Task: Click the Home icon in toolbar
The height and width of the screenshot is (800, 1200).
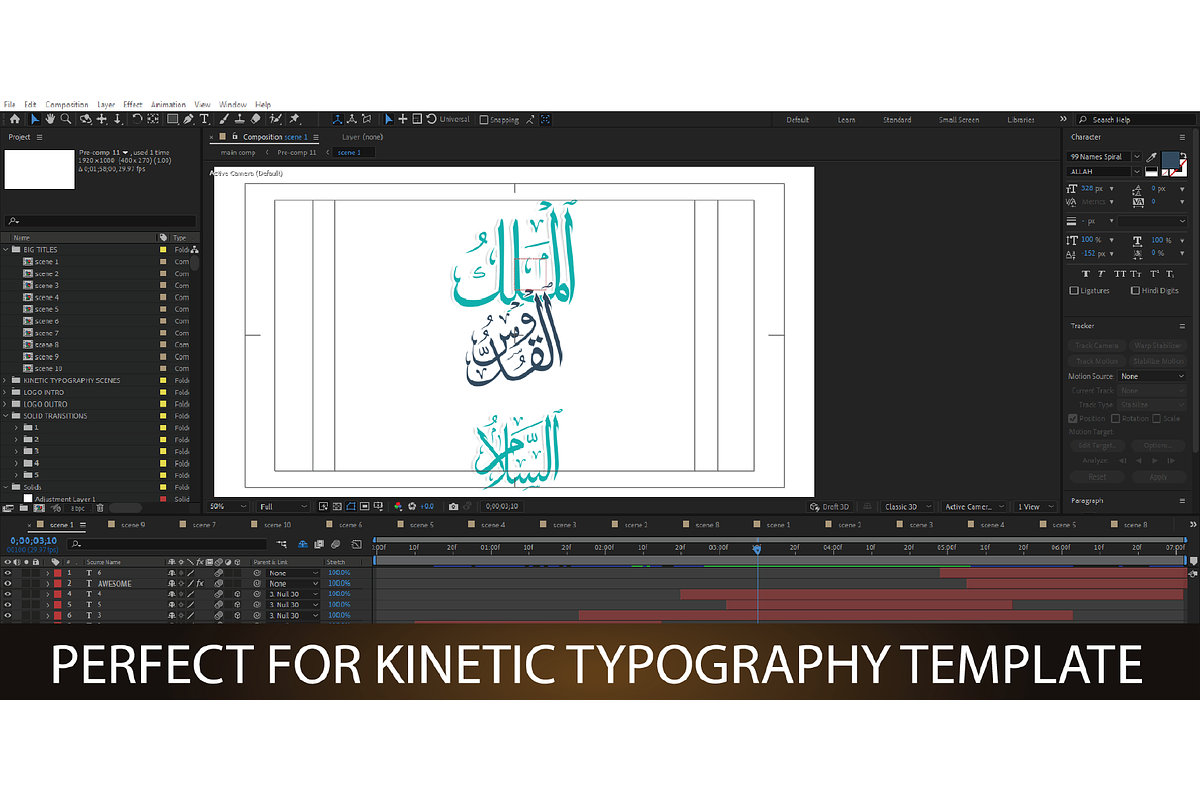Action: pyautogui.click(x=14, y=119)
